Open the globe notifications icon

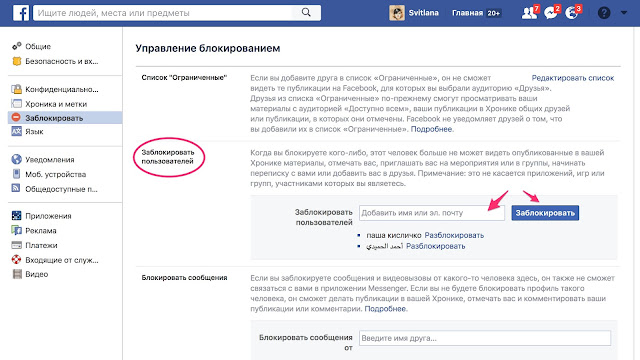click(572, 13)
